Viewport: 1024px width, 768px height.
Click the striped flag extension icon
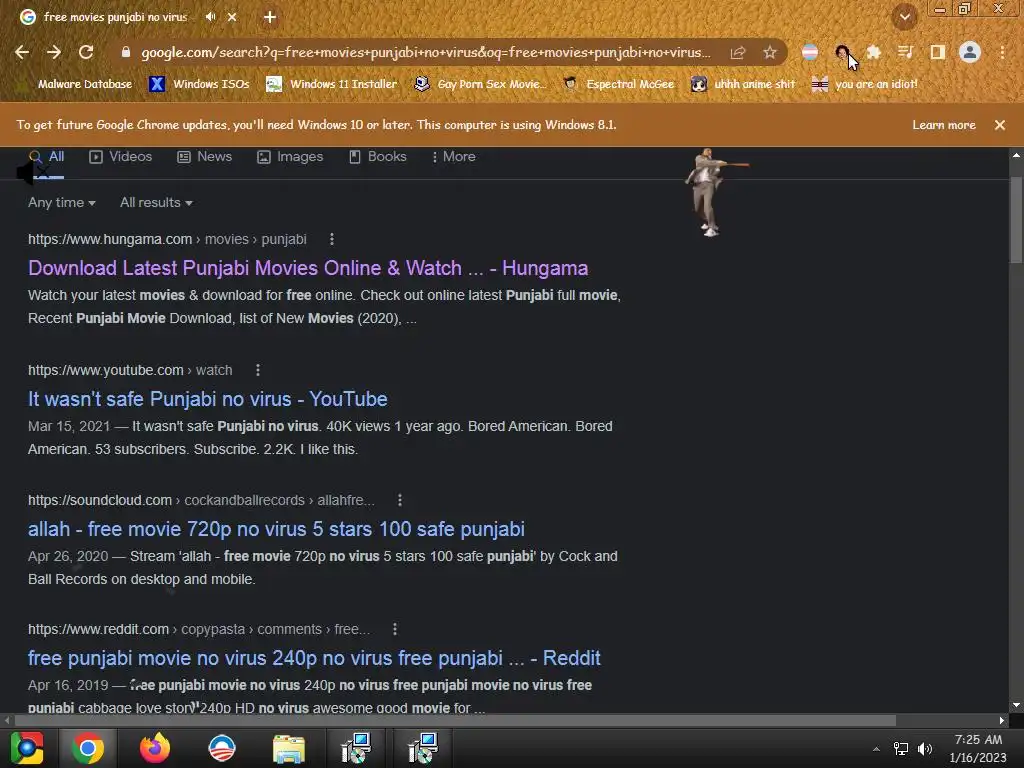pos(810,52)
